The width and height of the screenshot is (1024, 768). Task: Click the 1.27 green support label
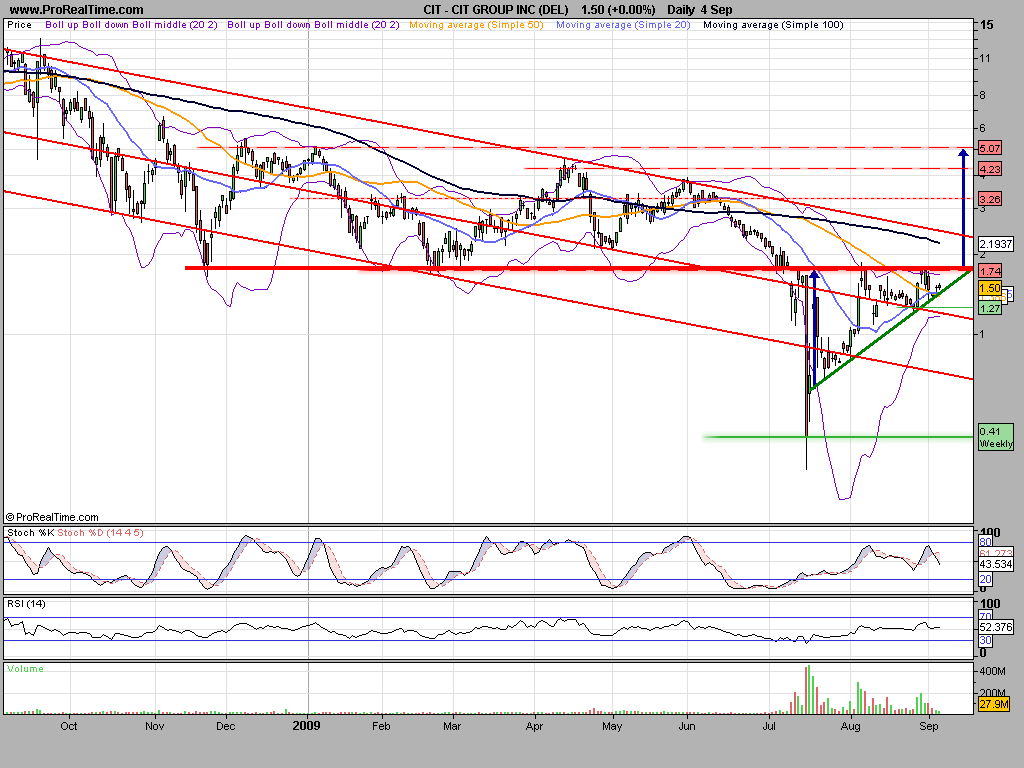click(x=990, y=308)
